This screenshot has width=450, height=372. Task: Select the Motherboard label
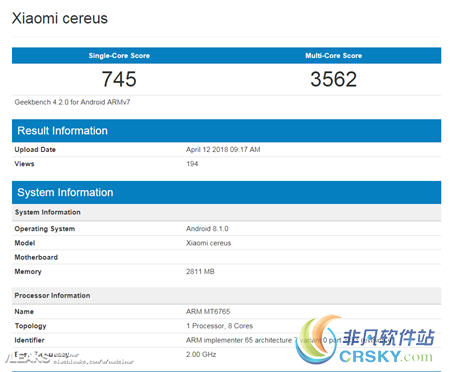(36, 257)
